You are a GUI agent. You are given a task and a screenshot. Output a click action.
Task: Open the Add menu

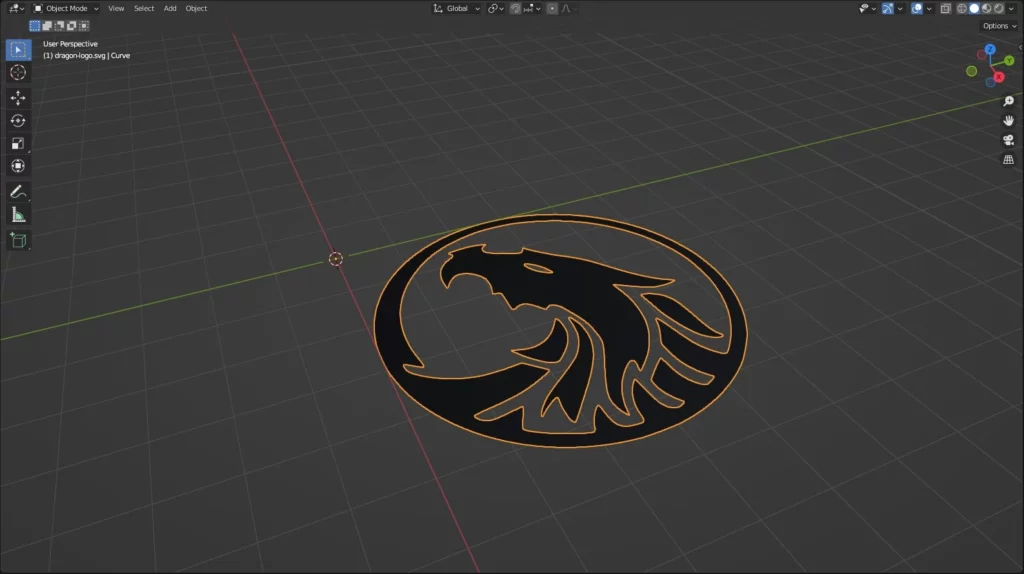[170, 8]
